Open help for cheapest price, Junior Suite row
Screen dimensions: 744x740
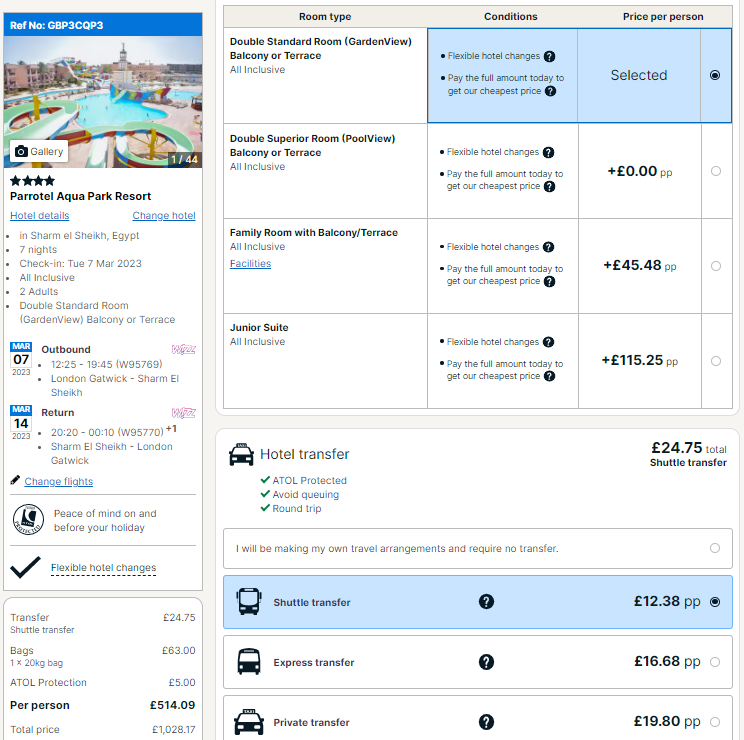click(549, 376)
